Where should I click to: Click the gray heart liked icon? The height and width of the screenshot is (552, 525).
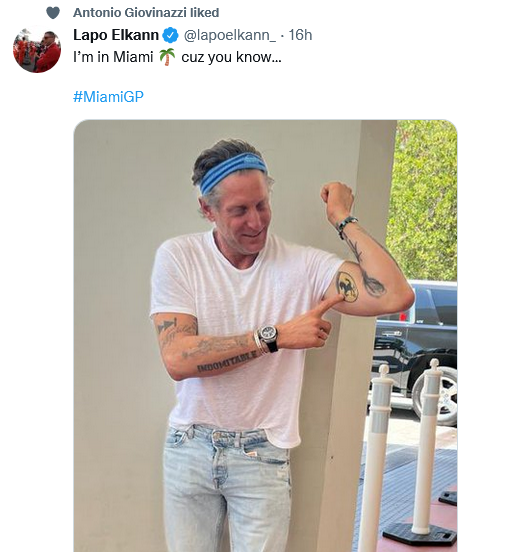click(53, 13)
